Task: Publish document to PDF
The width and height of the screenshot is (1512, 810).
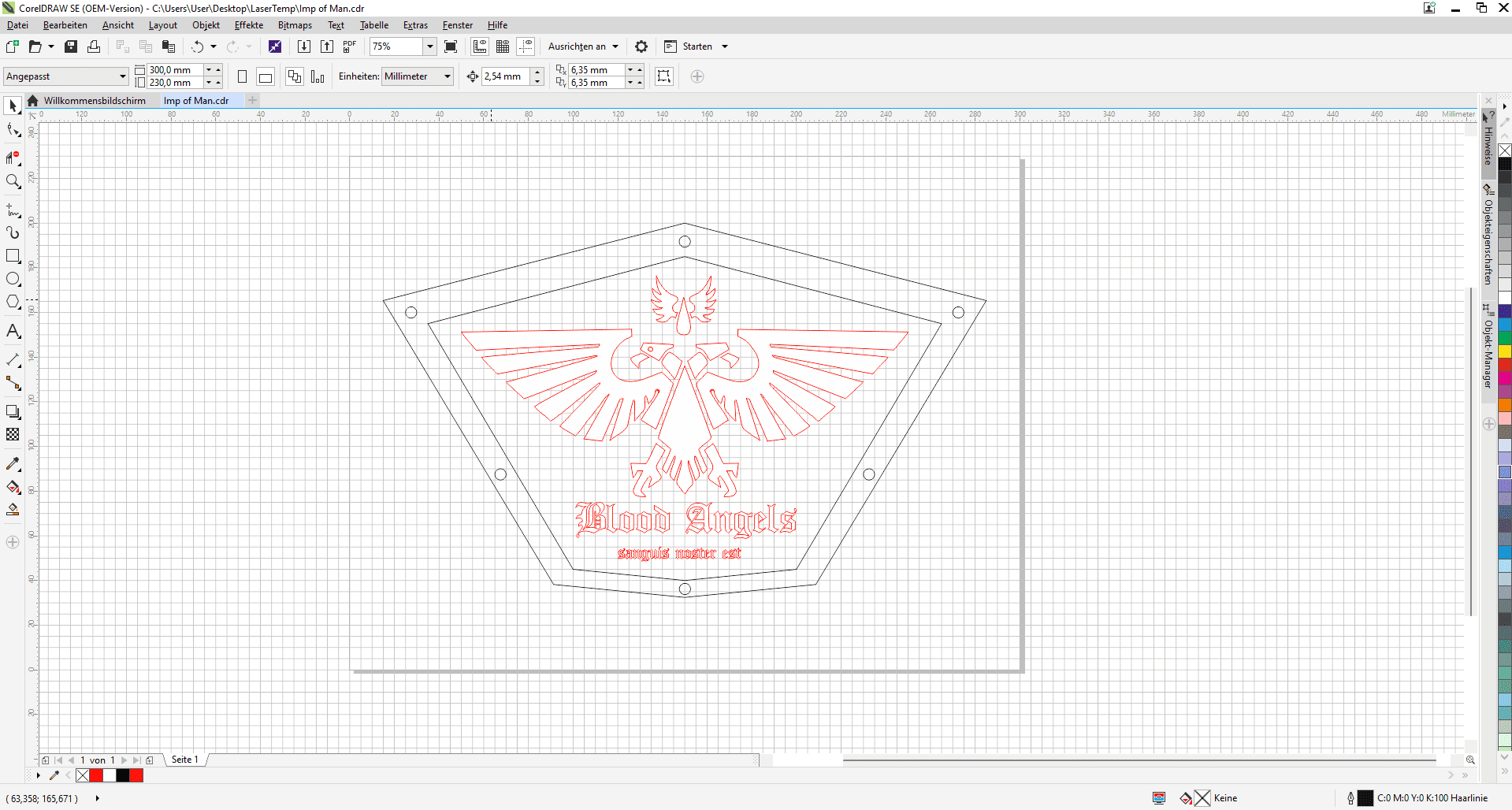Action: 350,46
